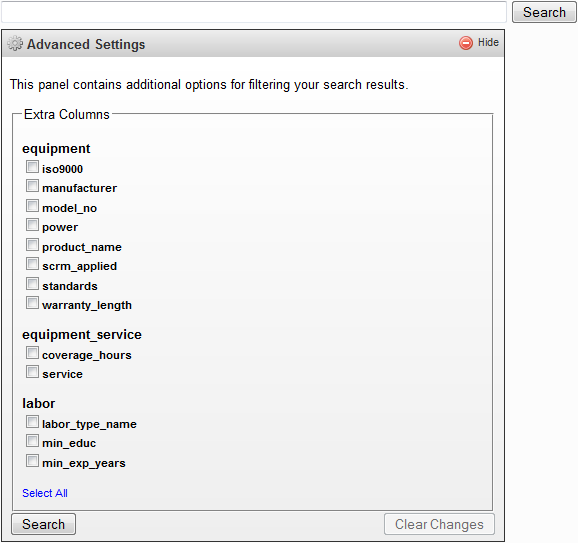Viewport: 578px width, 543px height.
Task: Toggle the power checkbox
Action: pyautogui.click(x=32, y=225)
